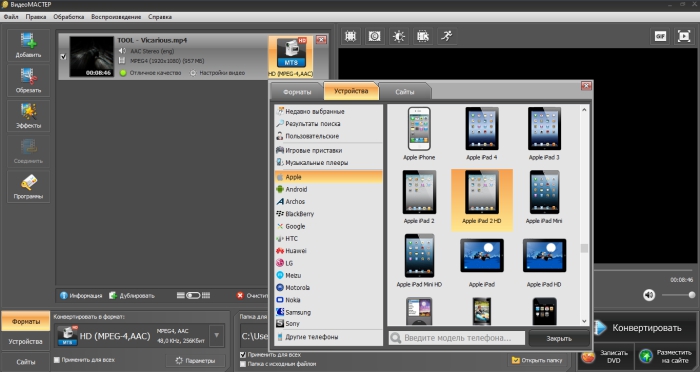
Task: Click the running man speed icon
Action: point(447,36)
